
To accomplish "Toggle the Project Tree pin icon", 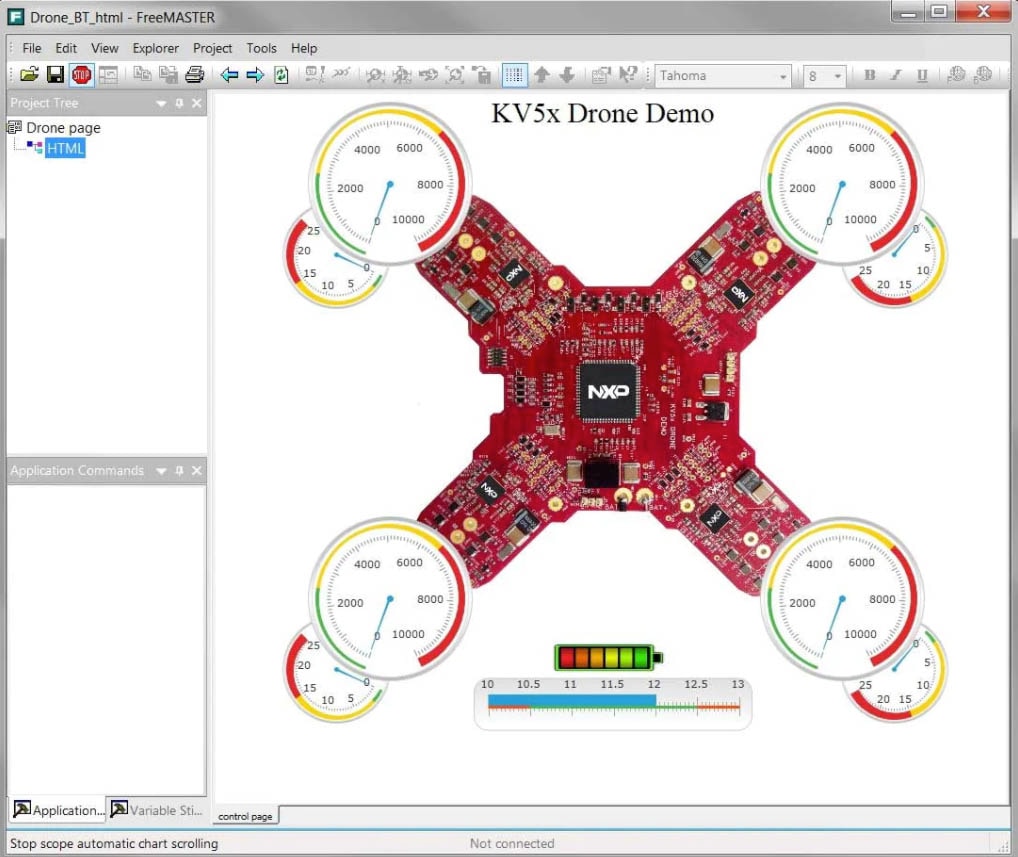I will pyautogui.click(x=180, y=103).
